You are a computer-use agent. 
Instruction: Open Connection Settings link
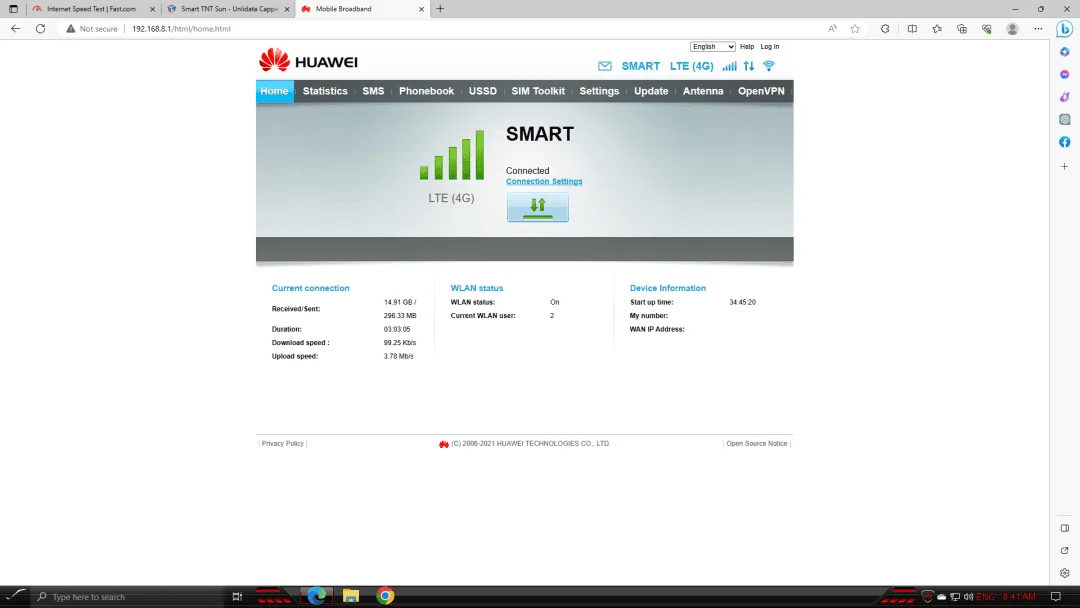[x=544, y=182]
